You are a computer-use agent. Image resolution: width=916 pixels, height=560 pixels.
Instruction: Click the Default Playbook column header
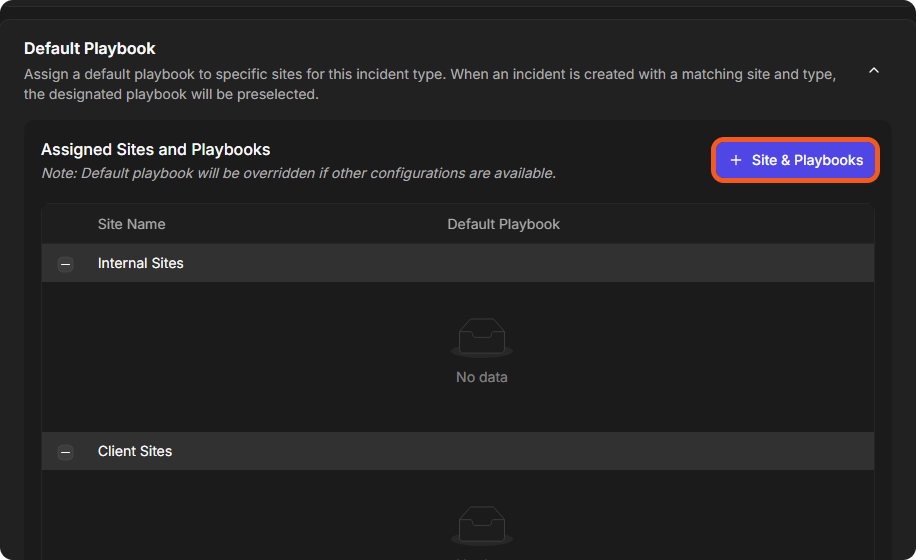click(504, 224)
